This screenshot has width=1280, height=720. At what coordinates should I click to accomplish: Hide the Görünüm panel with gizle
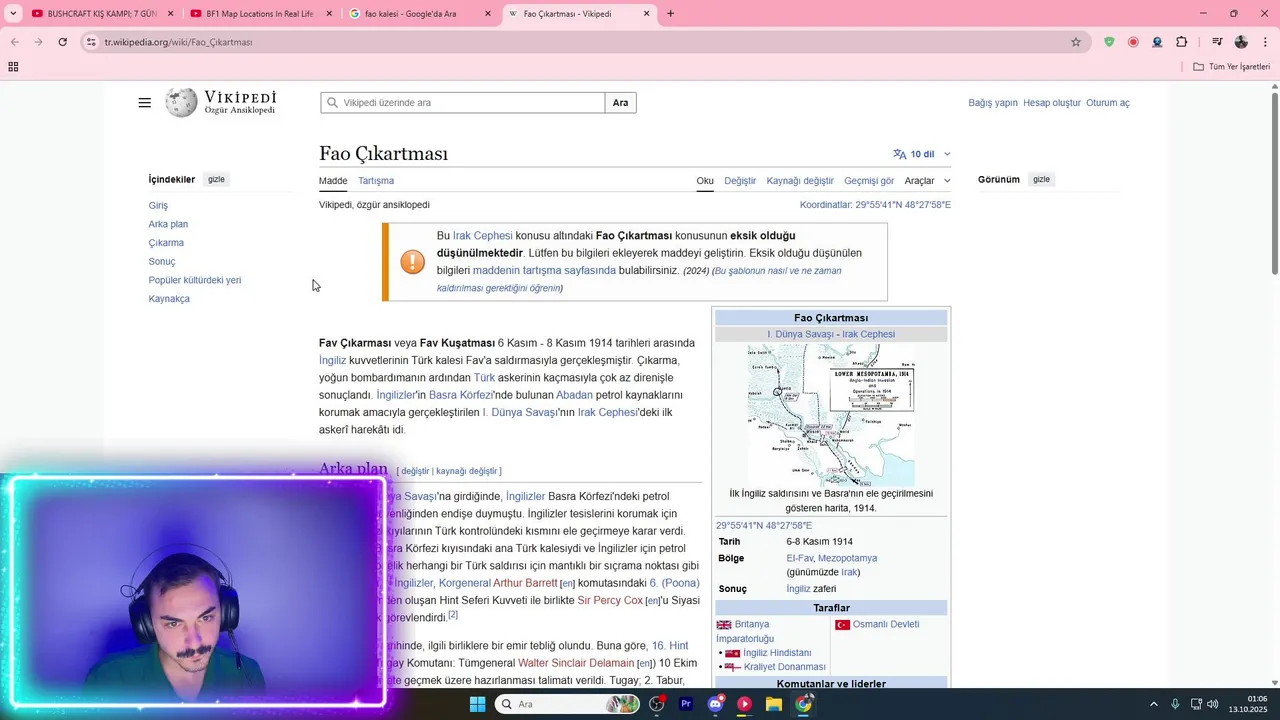[1041, 180]
